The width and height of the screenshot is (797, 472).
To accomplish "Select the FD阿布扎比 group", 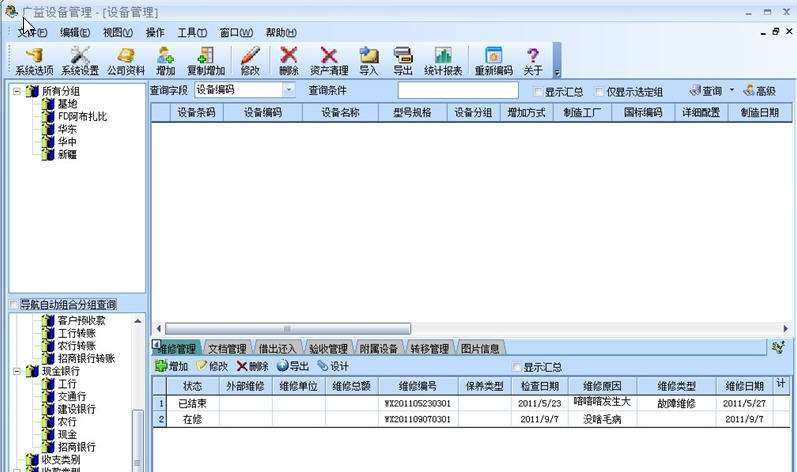I will 82,116.
